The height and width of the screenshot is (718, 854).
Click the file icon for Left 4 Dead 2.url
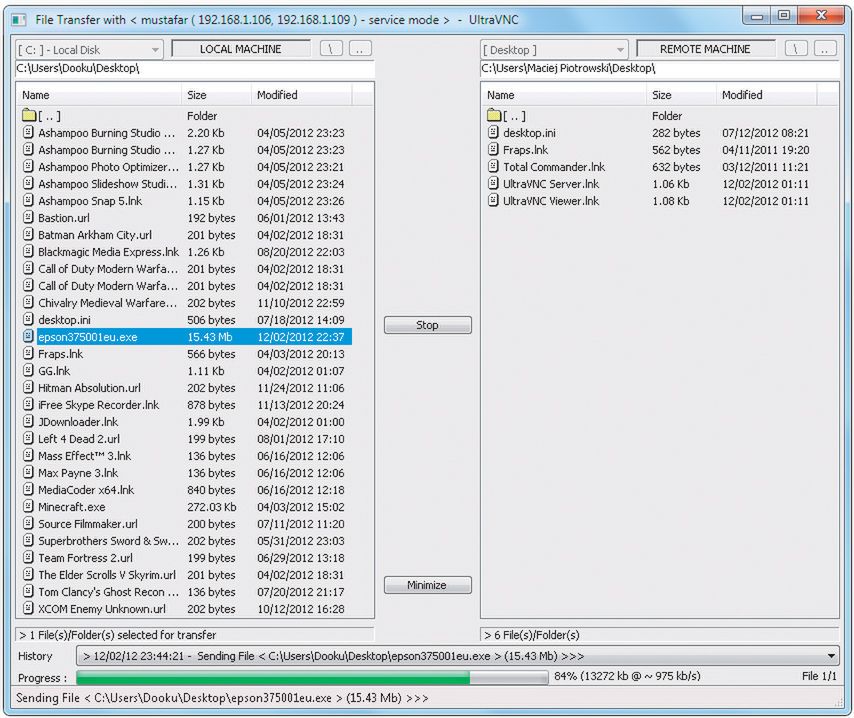pos(28,438)
